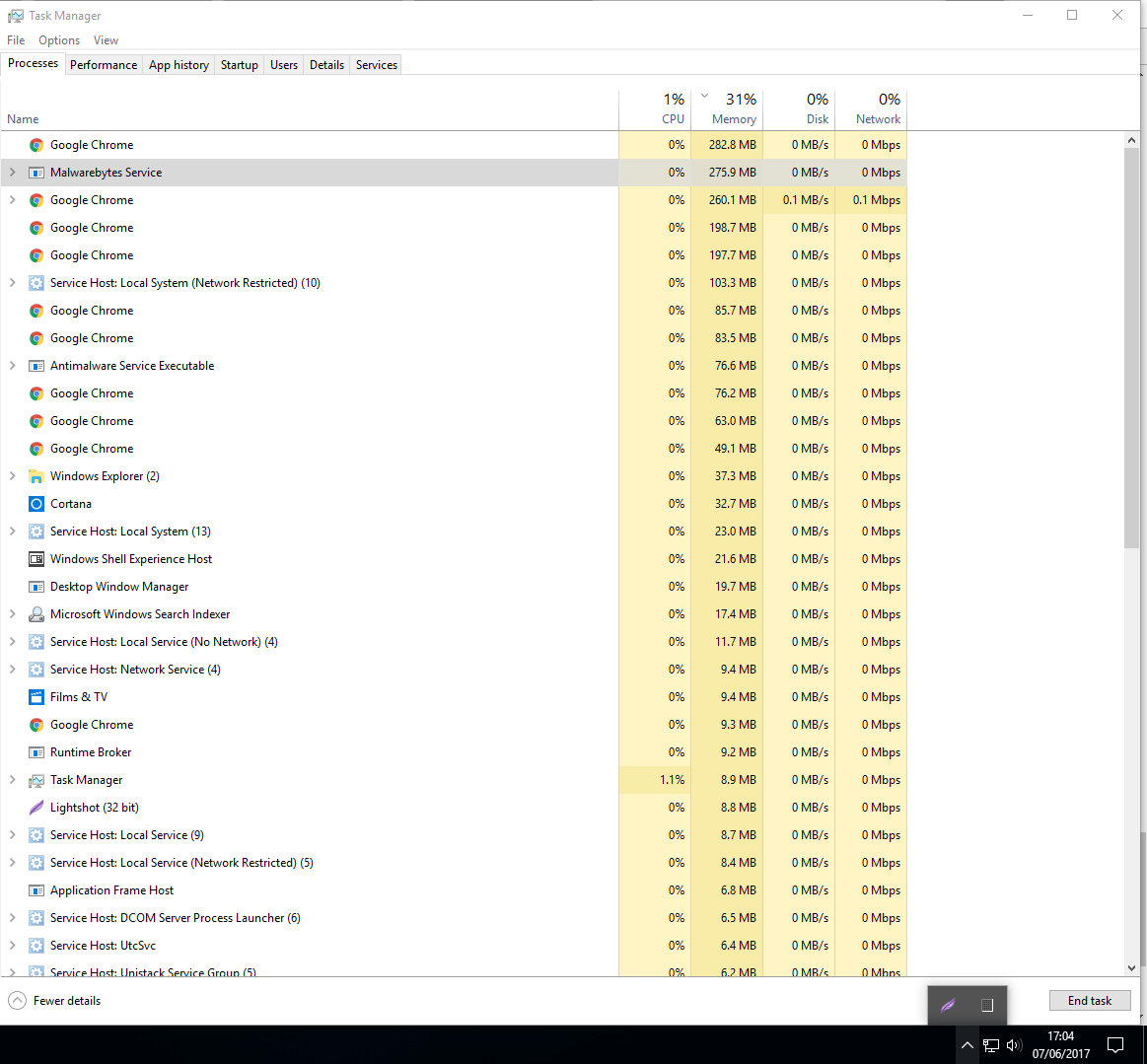Viewport: 1147px width, 1064px height.
Task: Sort processes by the Name column header
Action: pos(310,109)
